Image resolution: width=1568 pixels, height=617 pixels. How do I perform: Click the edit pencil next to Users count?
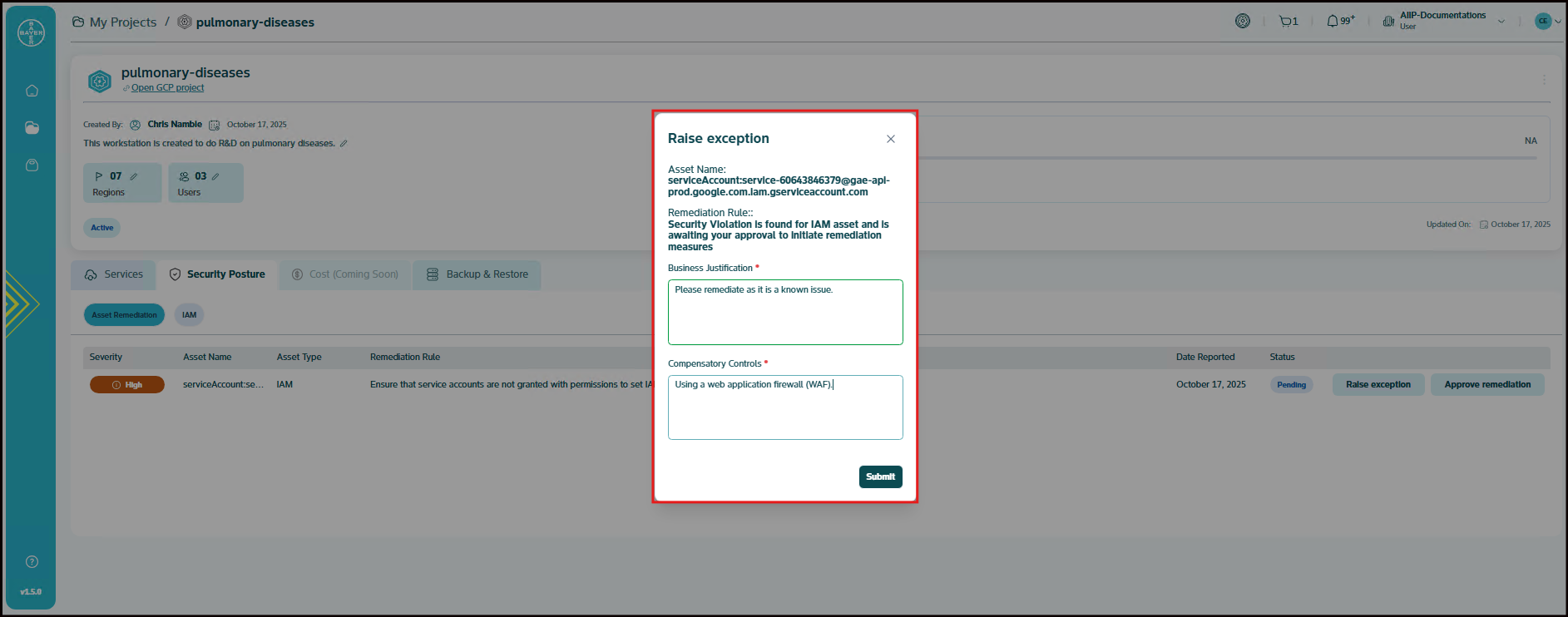tap(215, 176)
